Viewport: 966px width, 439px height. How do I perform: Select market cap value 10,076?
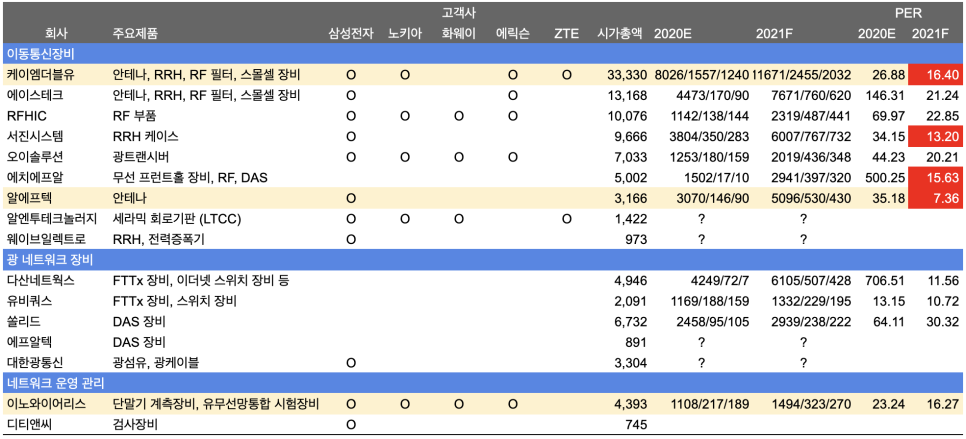[627, 116]
